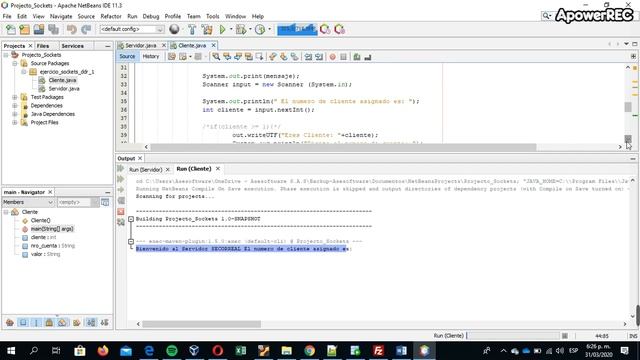Select valor : String field in Navigator
Image resolution: width=640 pixels, height=360 pixels.
pyautogui.click(x=45, y=254)
